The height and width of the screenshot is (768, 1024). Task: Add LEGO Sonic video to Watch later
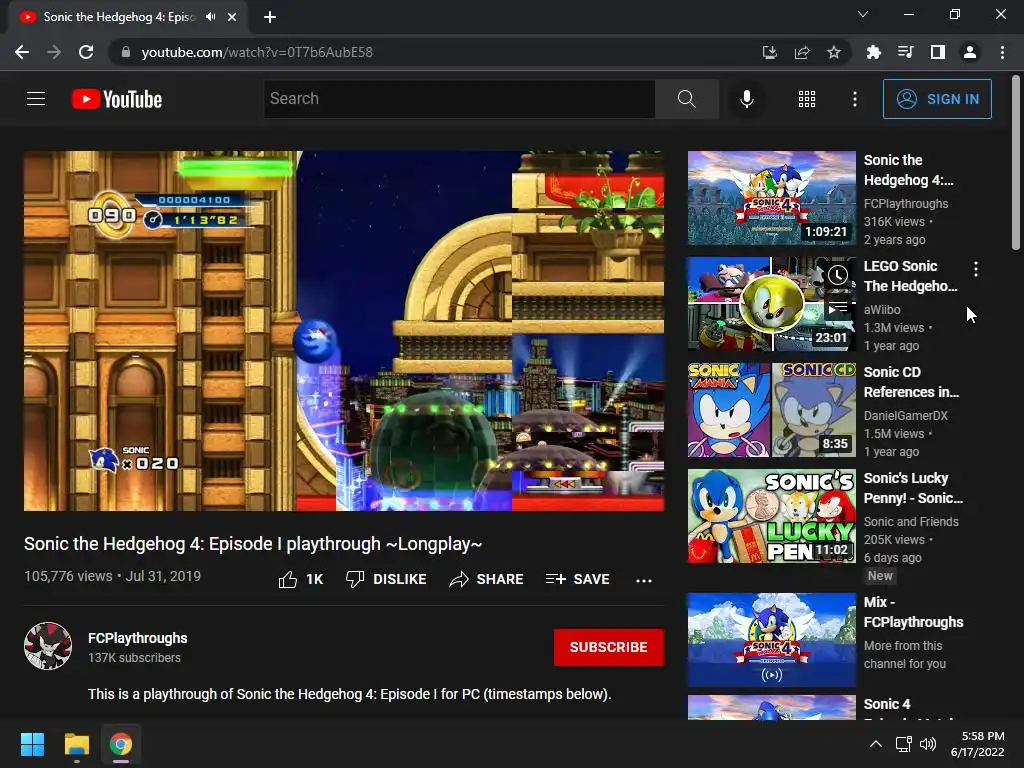coord(838,275)
